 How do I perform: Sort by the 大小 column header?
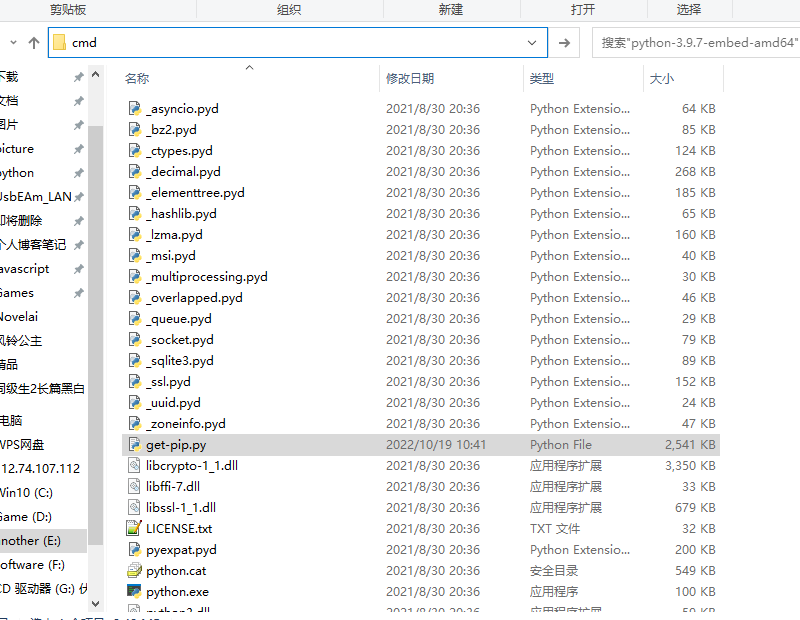661,79
